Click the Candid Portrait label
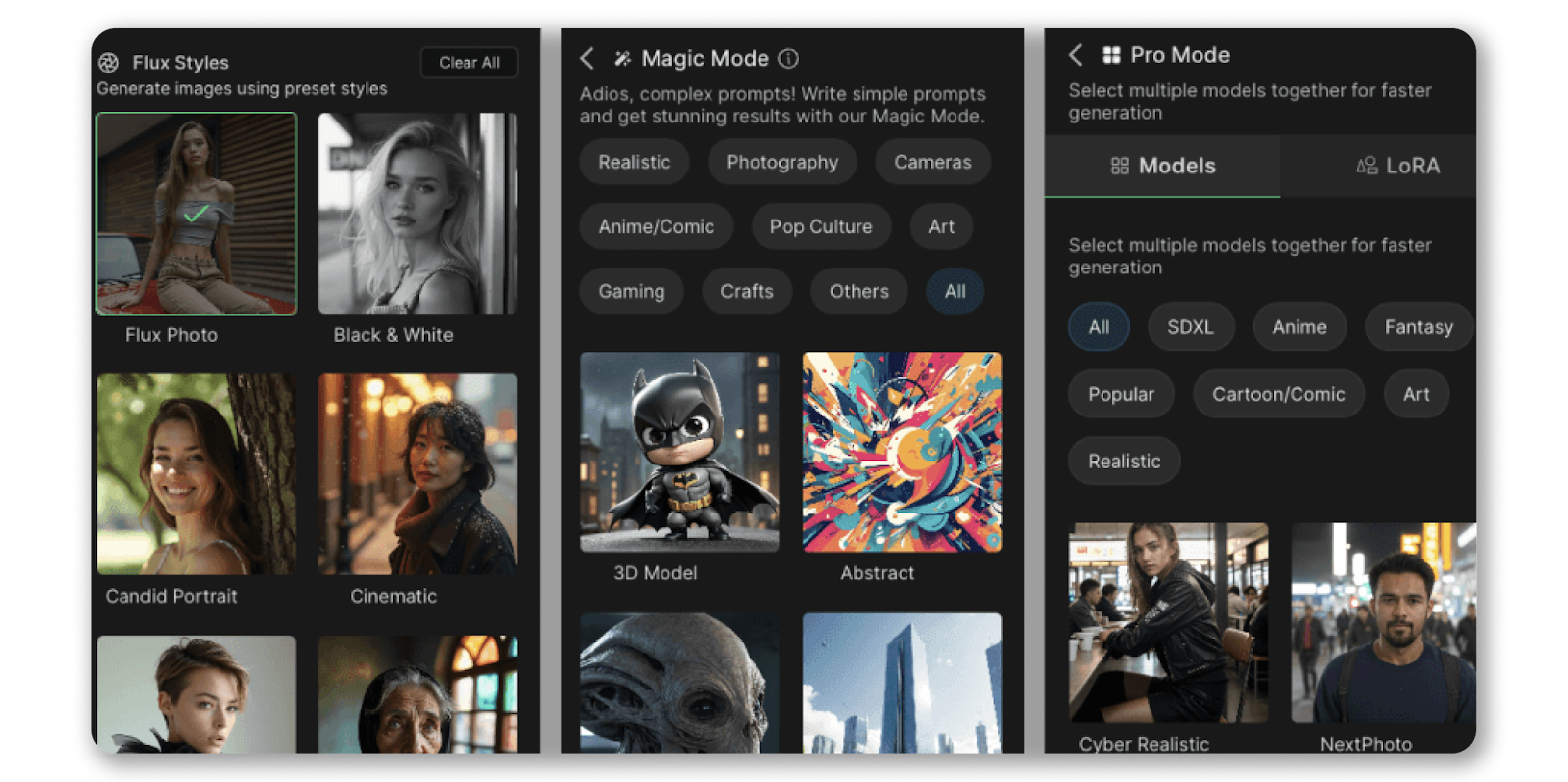Screen dimensions: 1568x782 click(171, 596)
